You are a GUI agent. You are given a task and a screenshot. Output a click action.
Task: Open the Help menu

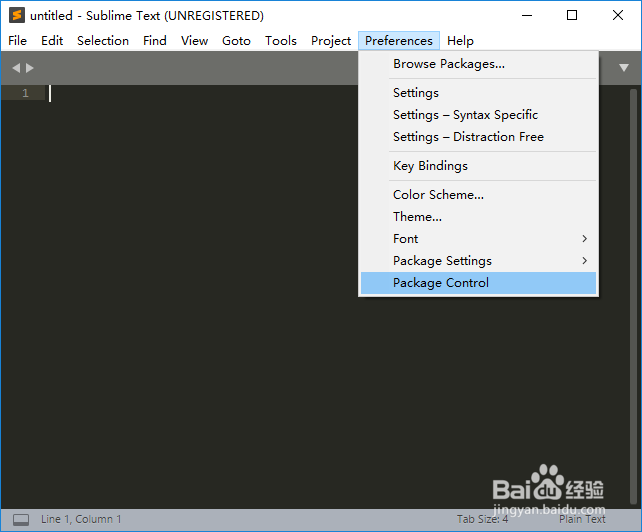(x=460, y=41)
